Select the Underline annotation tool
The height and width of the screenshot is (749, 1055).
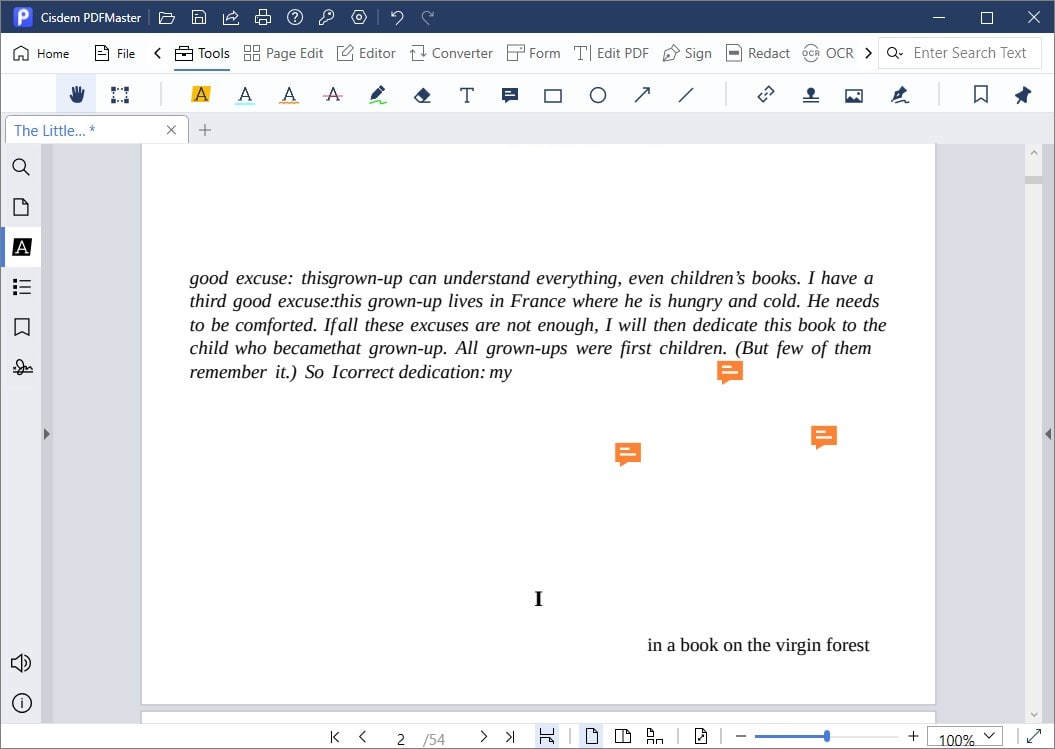pos(245,95)
